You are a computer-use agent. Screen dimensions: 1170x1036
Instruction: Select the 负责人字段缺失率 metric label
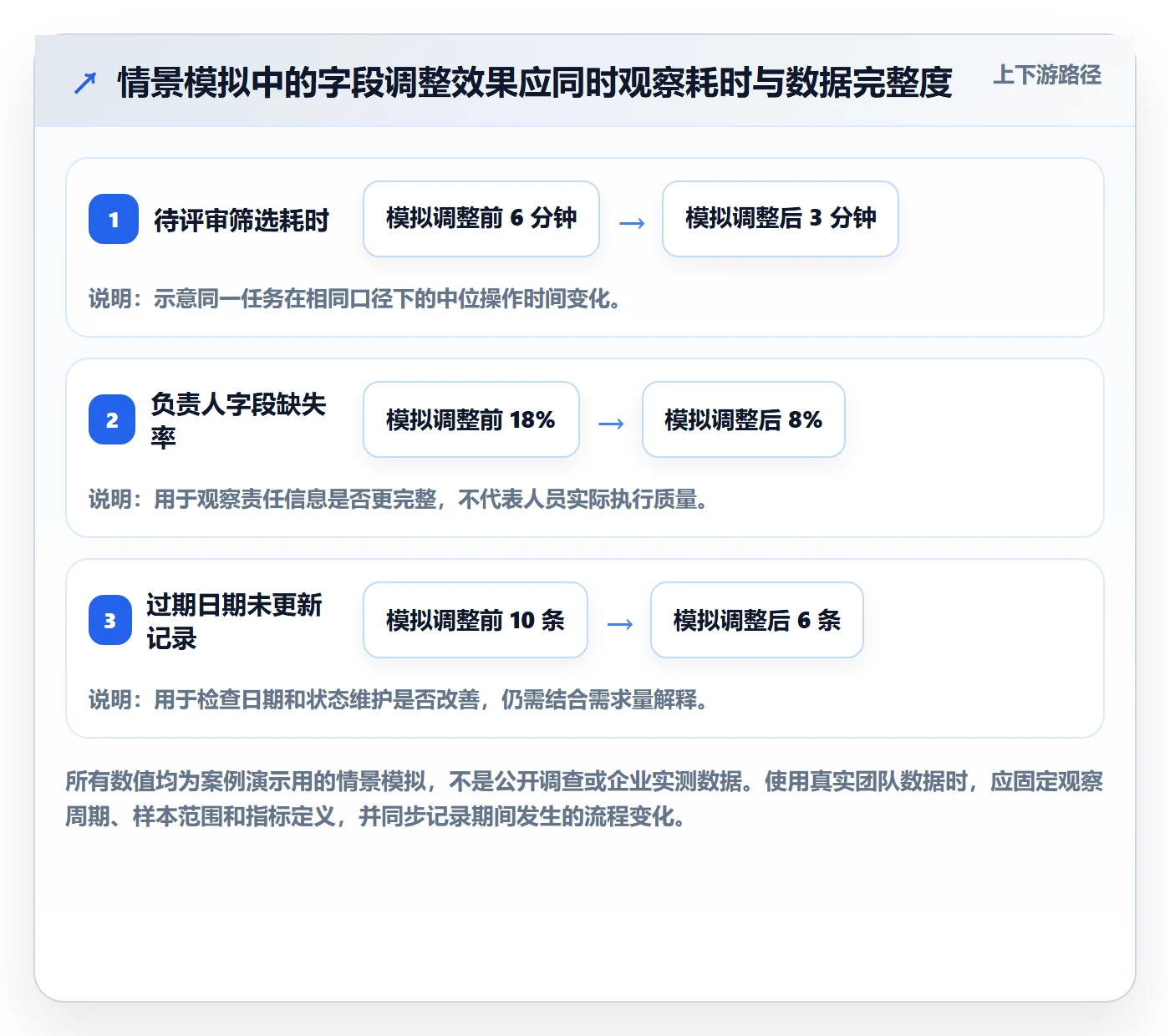(238, 420)
